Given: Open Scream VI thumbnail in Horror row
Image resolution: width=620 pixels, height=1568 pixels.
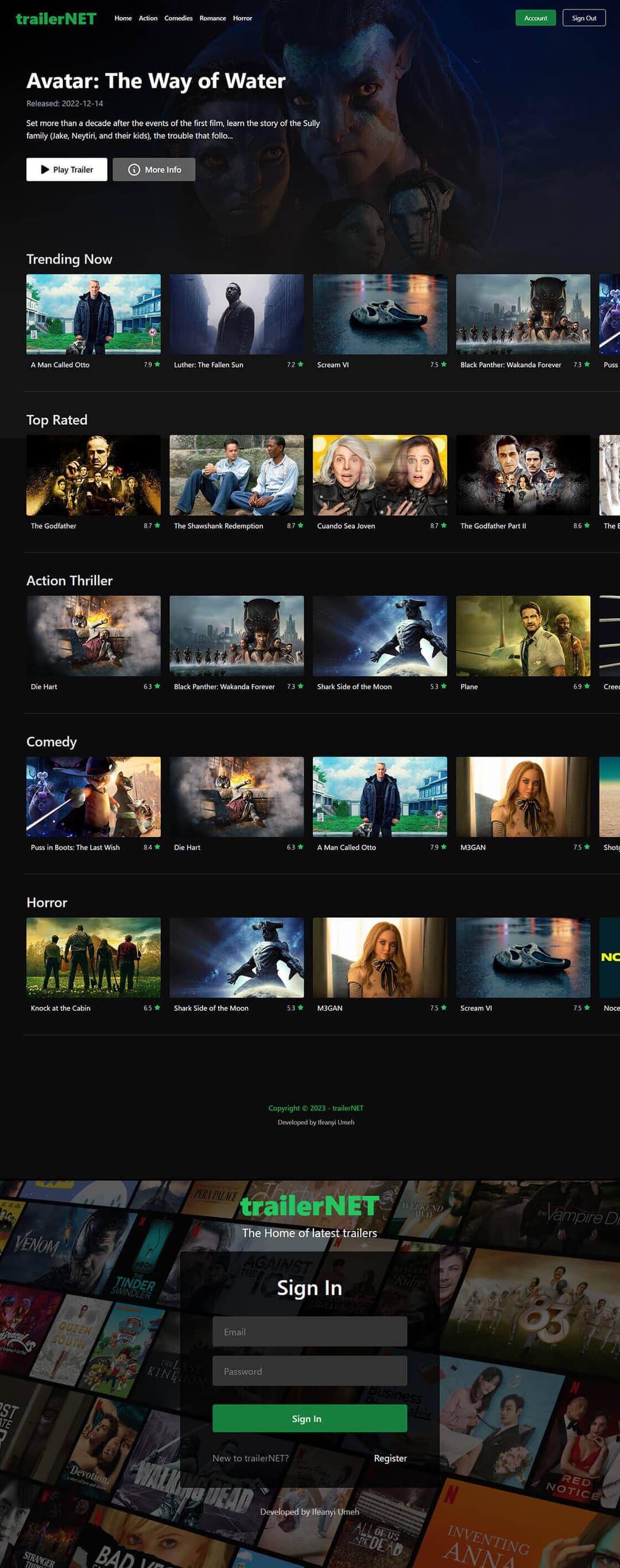Looking at the screenshot, I should click(x=522, y=957).
